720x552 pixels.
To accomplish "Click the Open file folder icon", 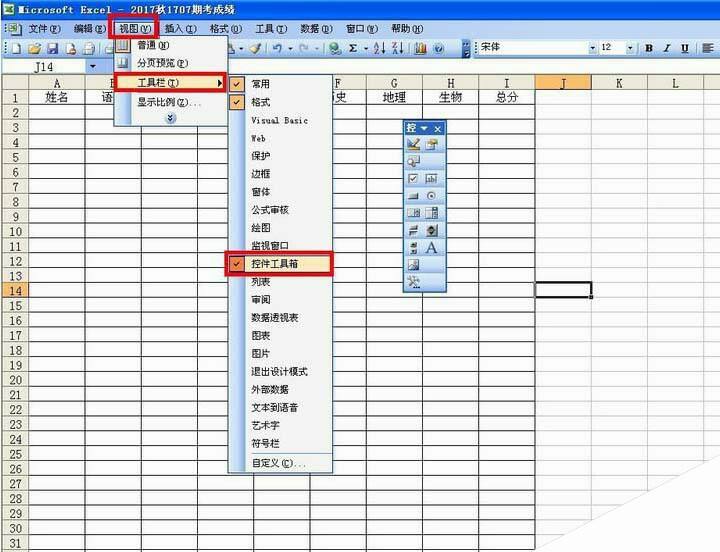I will [34, 48].
